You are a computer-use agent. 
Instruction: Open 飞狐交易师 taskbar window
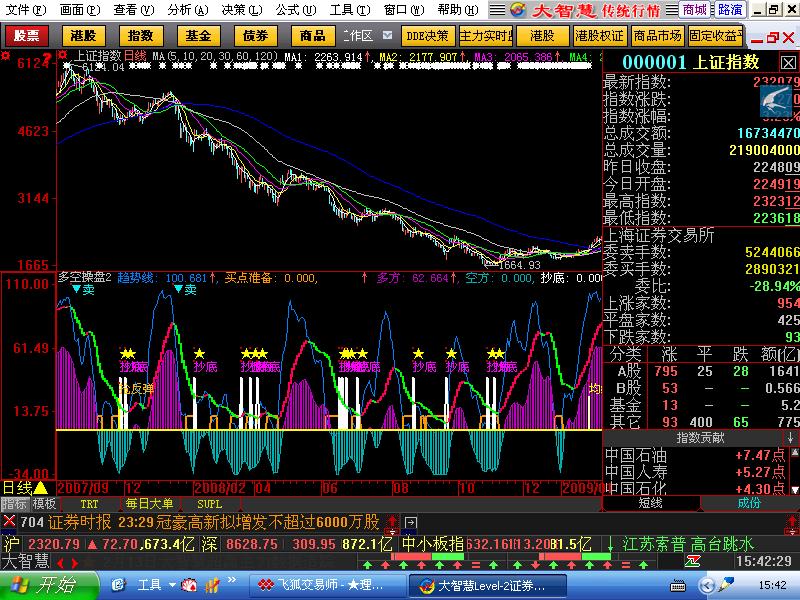pyautogui.click(x=328, y=585)
